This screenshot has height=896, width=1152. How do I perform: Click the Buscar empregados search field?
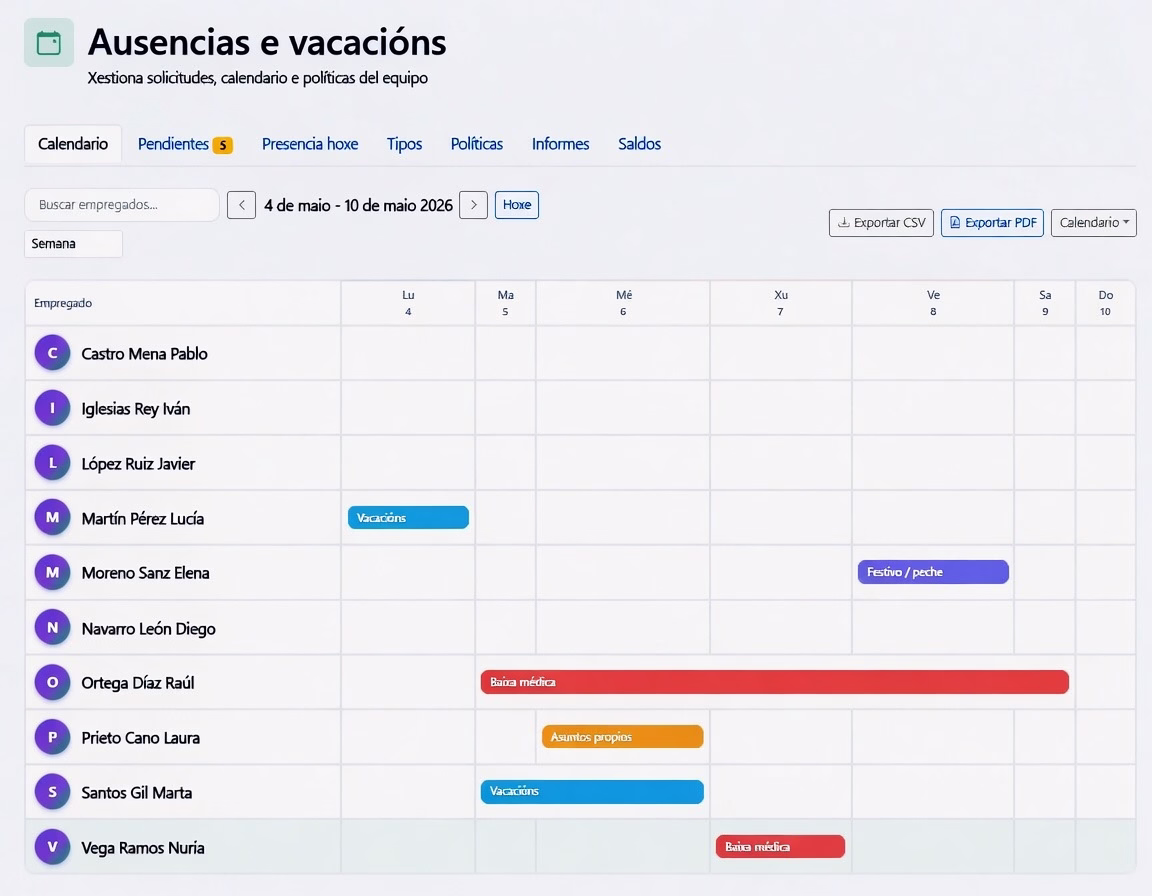pyautogui.click(x=122, y=205)
